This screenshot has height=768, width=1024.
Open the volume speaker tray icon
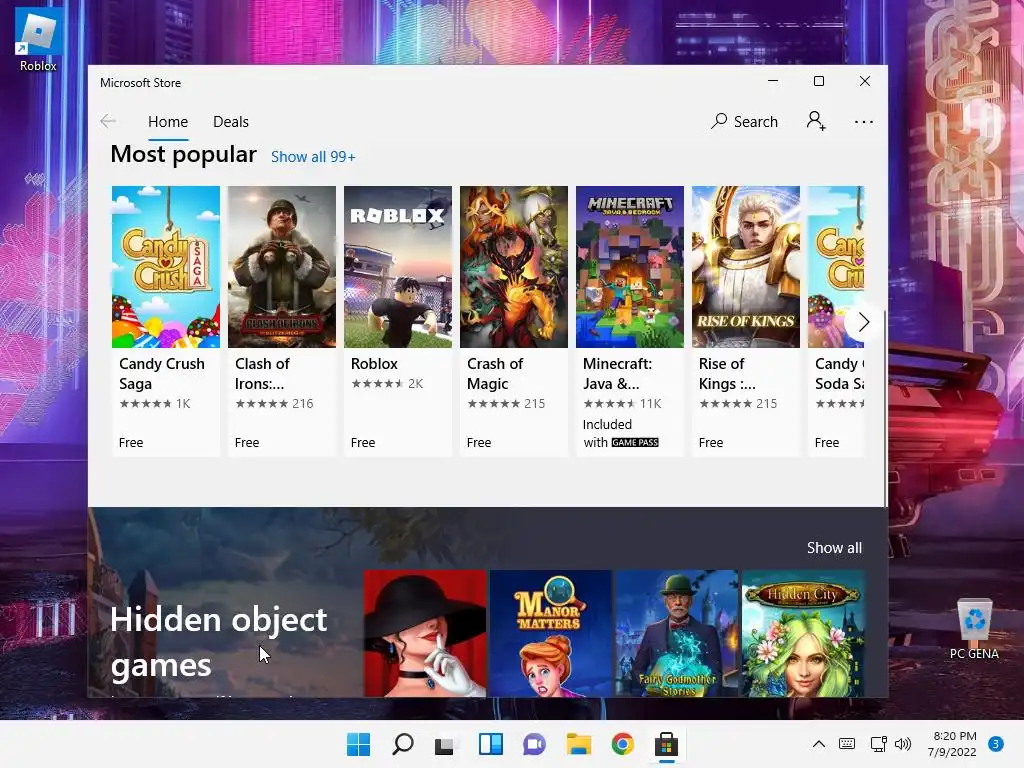click(x=903, y=744)
